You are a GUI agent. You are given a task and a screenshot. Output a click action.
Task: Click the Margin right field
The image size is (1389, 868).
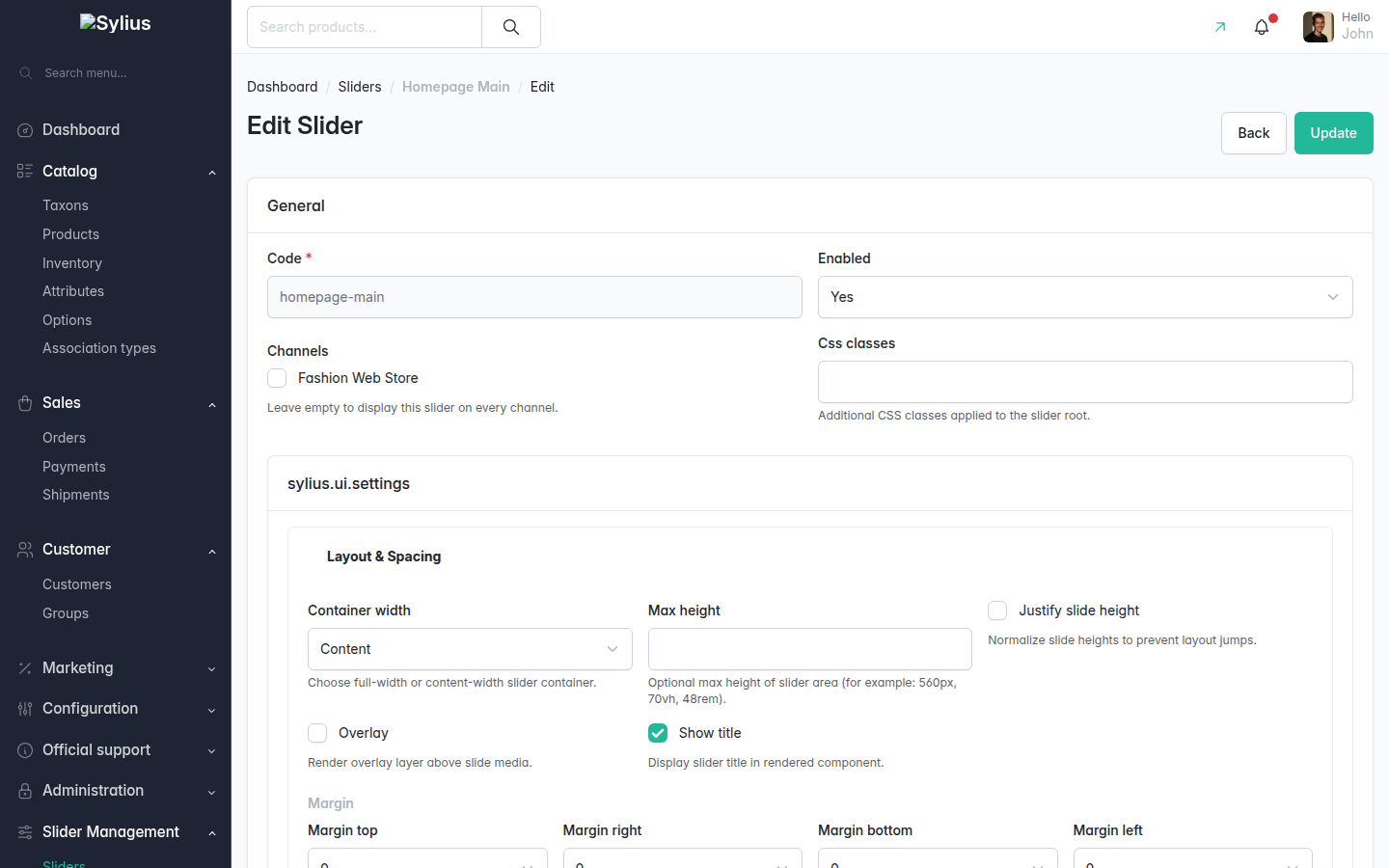[x=683, y=858]
